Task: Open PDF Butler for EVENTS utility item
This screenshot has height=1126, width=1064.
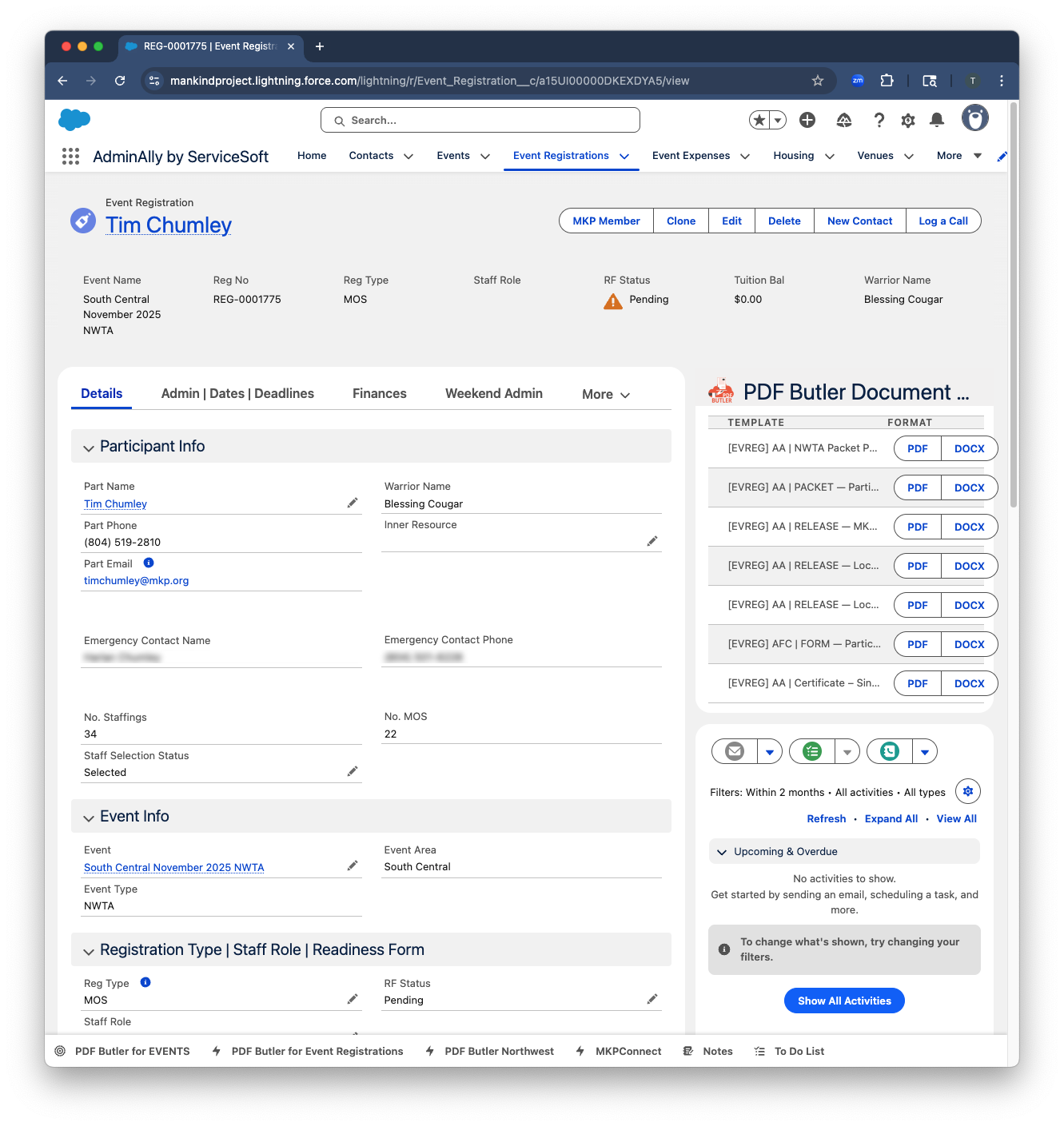Action: (x=122, y=1051)
